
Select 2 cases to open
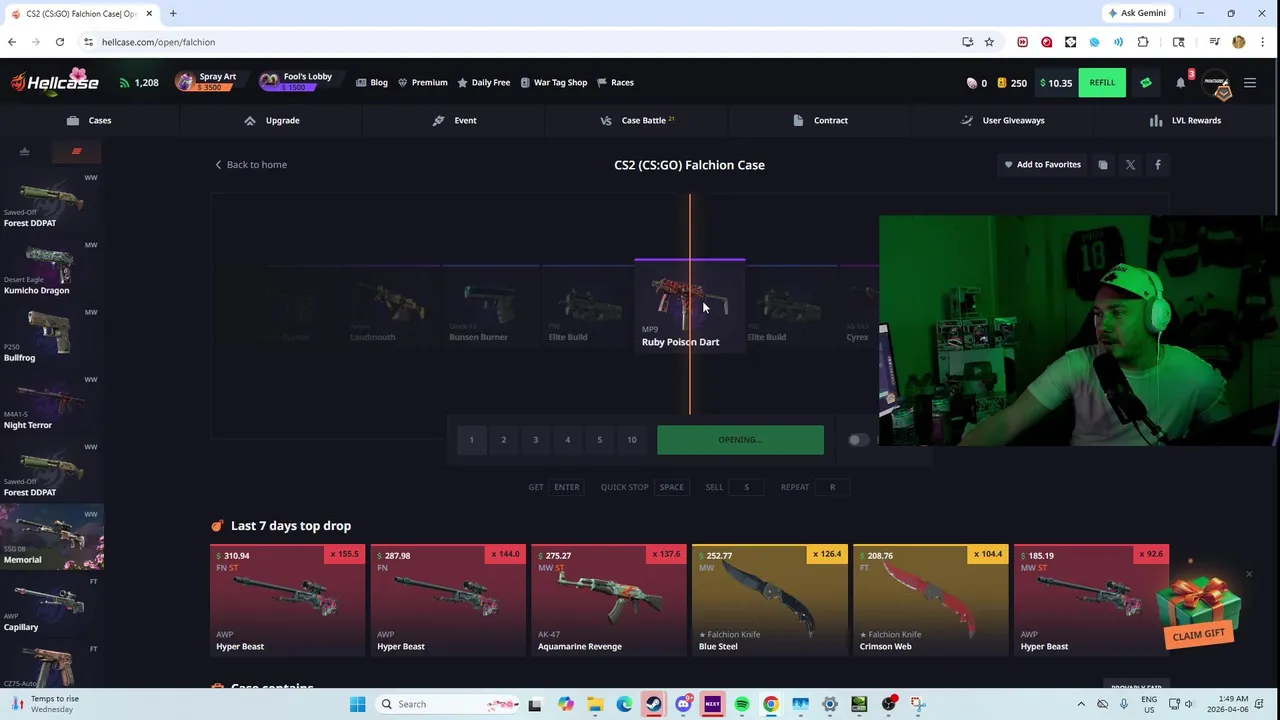(504, 440)
